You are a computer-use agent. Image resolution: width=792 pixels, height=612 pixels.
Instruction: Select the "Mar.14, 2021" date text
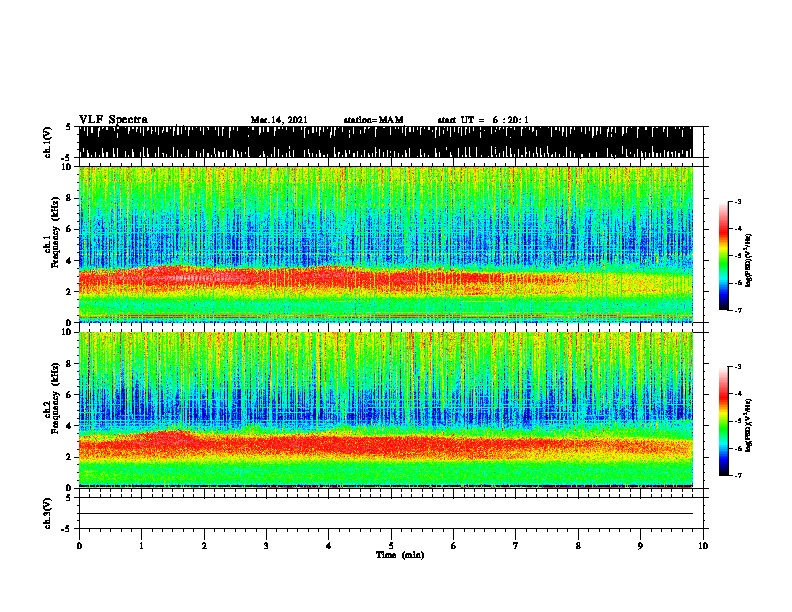click(x=279, y=120)
